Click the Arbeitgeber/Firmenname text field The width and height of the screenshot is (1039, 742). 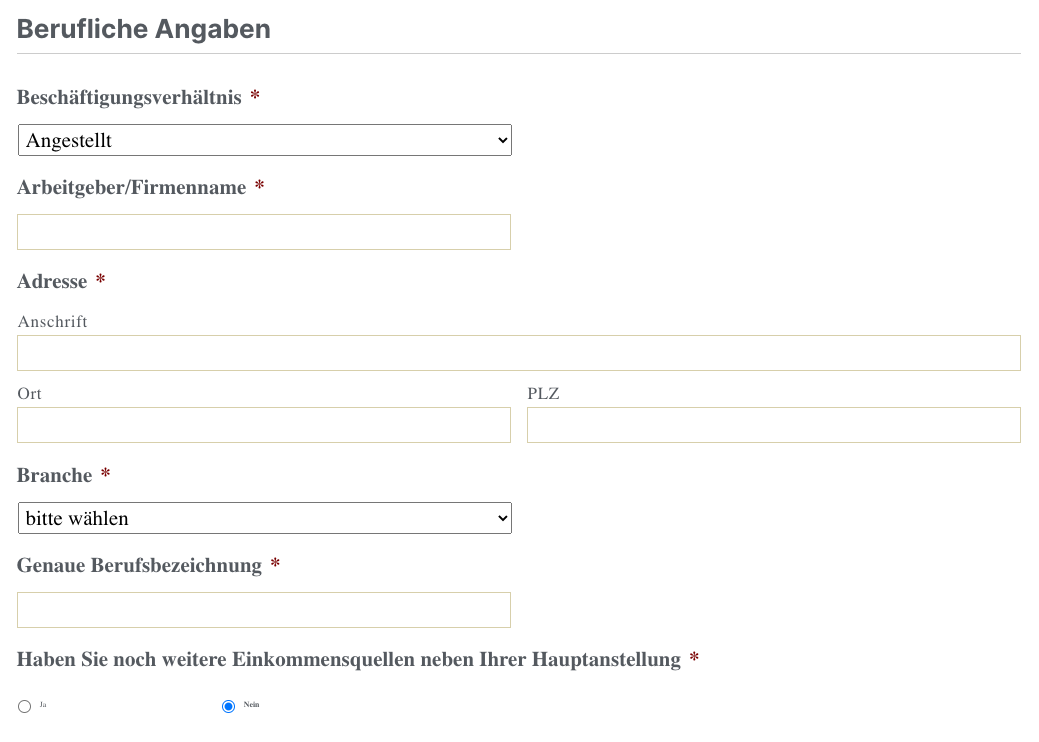point(264,232)
